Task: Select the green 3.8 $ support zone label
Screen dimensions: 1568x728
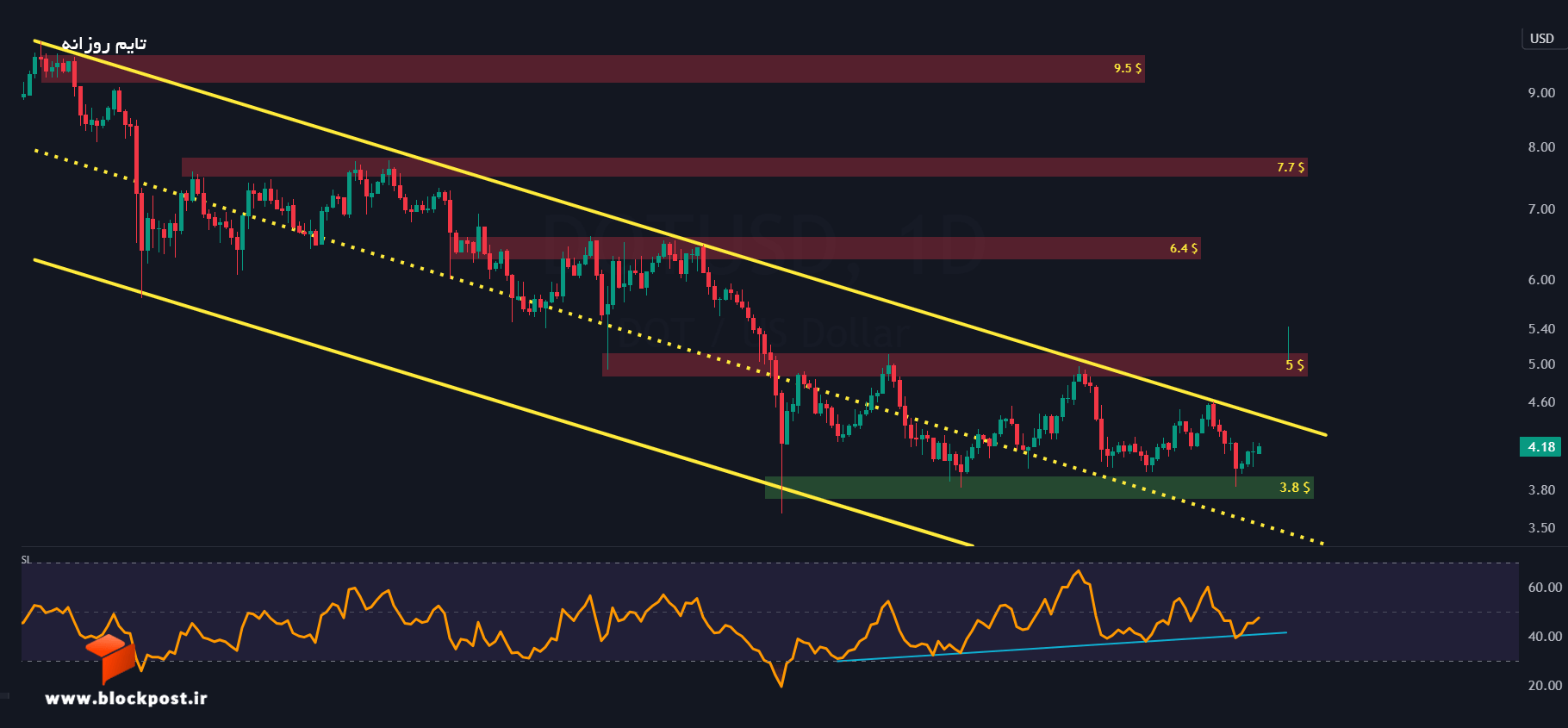Action: [1295, 488]
